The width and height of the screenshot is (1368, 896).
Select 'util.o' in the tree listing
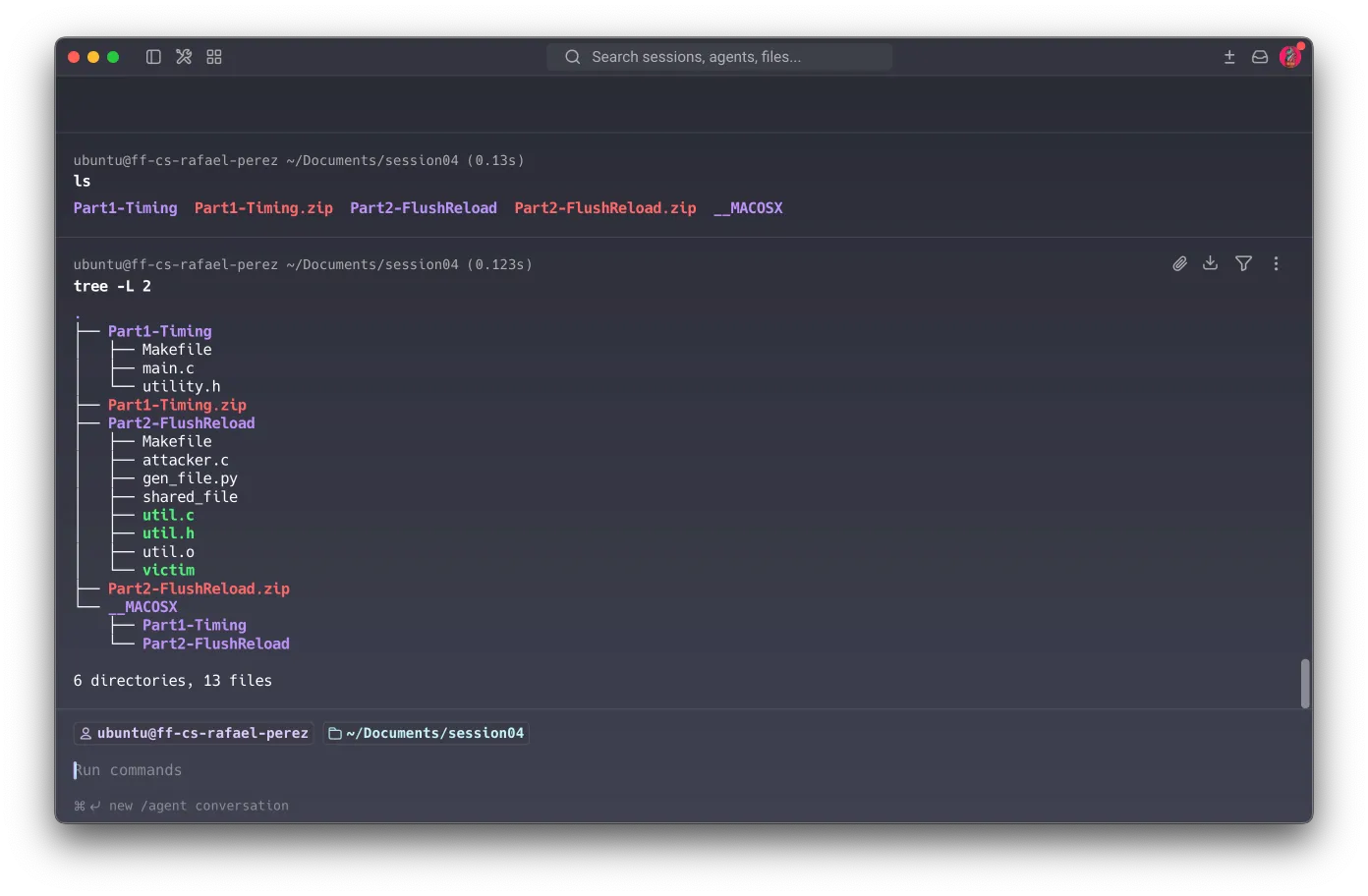click(168, 552)
